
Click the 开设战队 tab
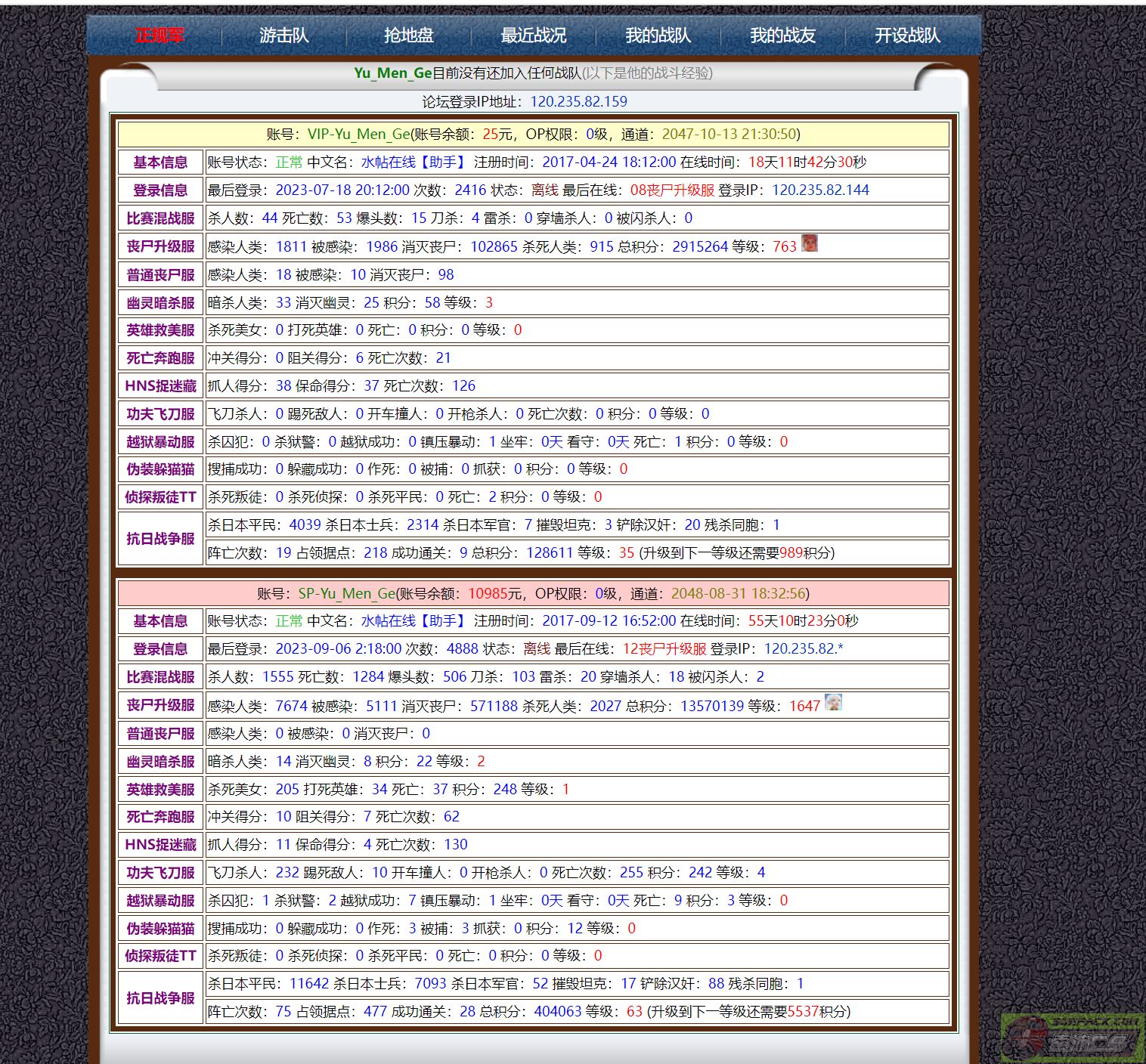point(908,36)
